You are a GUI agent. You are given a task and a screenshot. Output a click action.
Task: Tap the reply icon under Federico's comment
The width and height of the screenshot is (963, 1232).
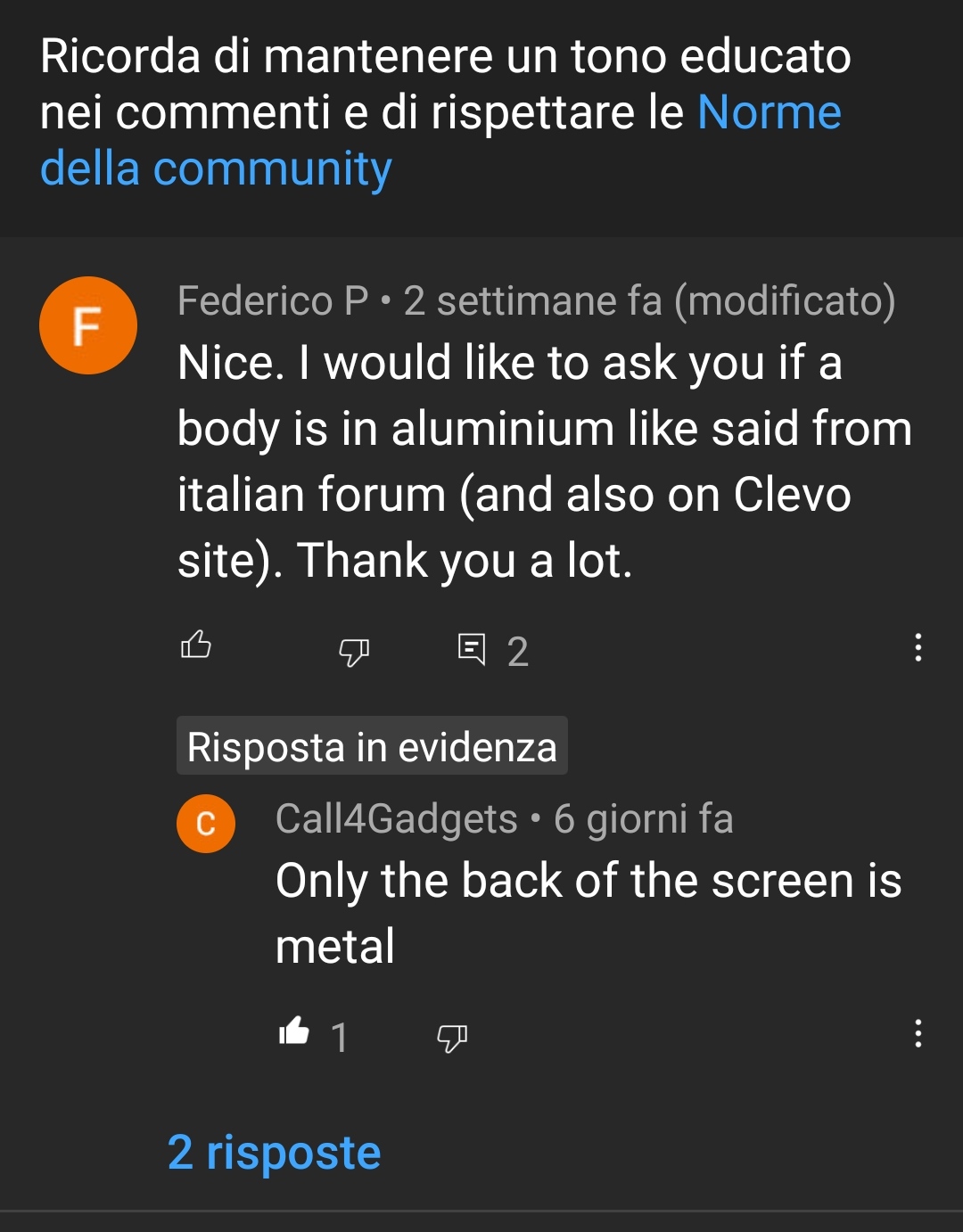472,649
